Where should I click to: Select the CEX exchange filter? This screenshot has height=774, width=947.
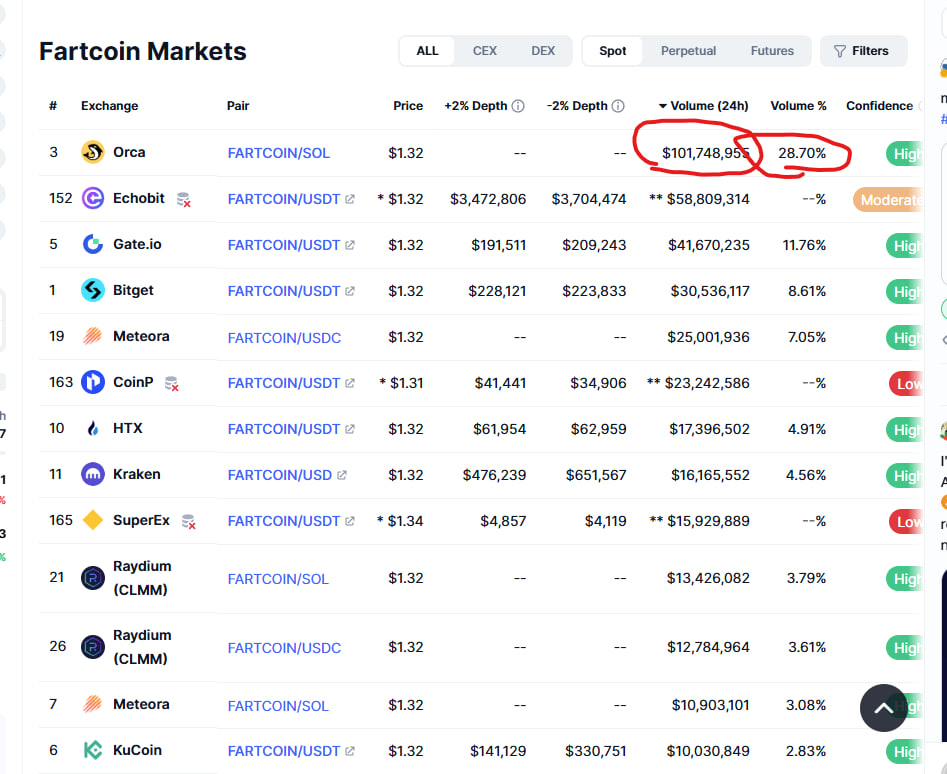[484, 50]
